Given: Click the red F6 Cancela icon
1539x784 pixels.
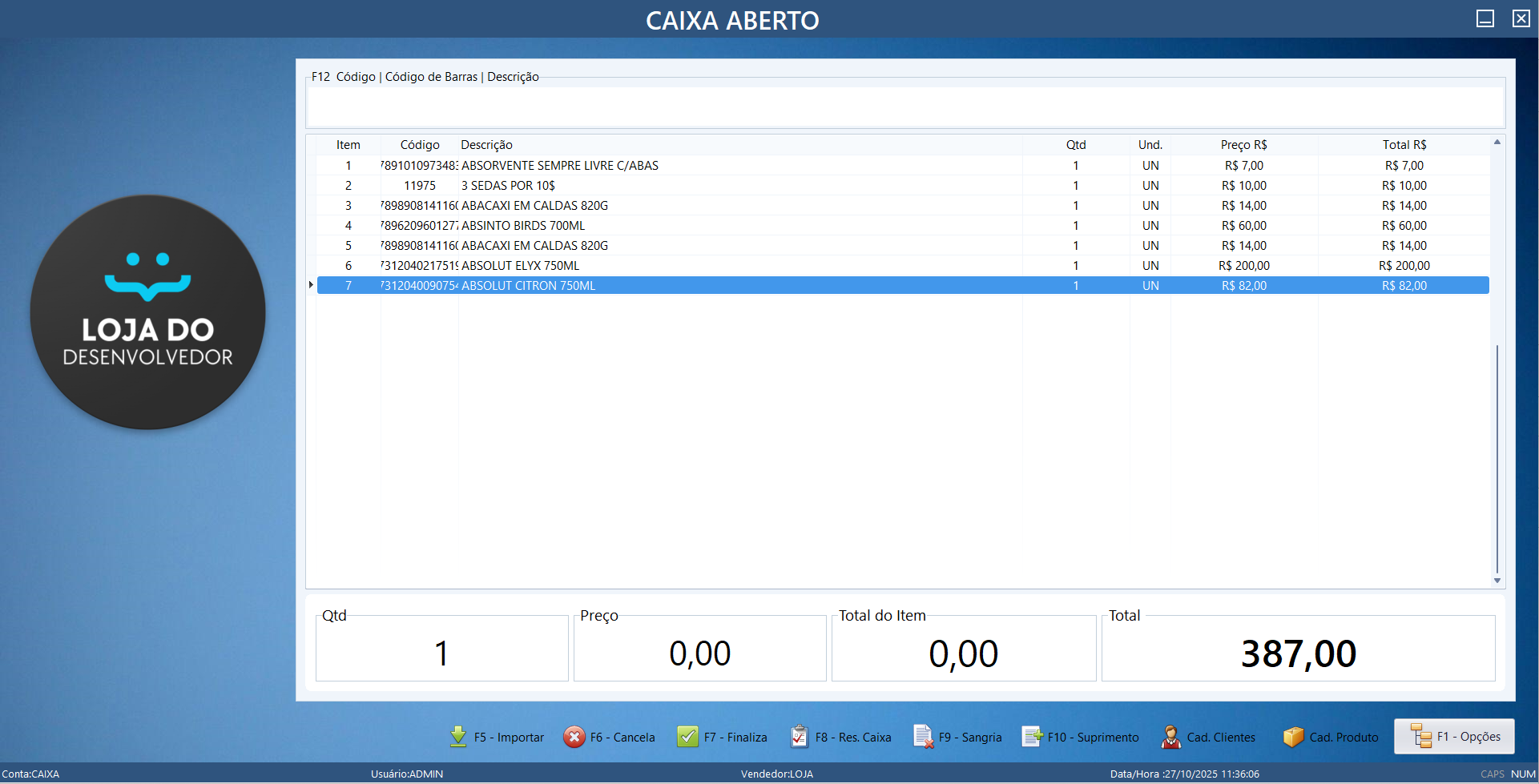Looking at the screenshot, I should tap(574, 737).
